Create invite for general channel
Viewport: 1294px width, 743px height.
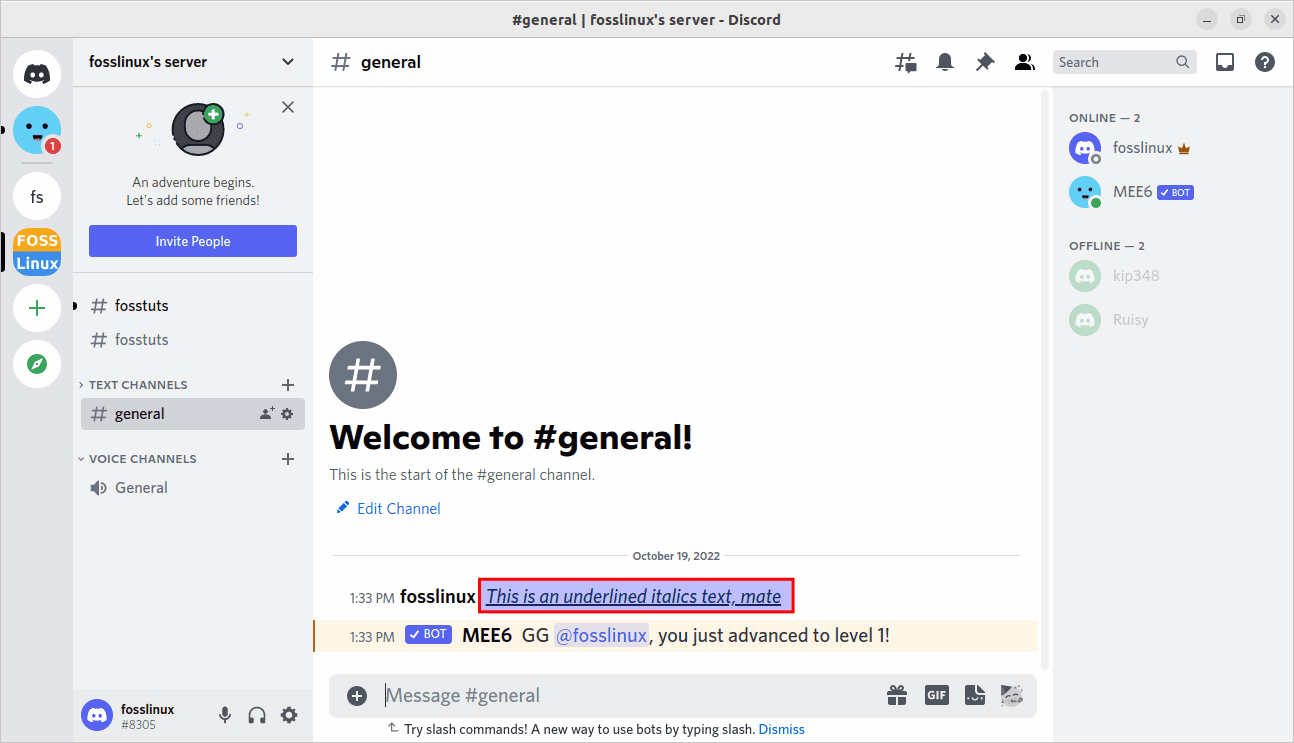pyautogui.click(x=267, y=414)
